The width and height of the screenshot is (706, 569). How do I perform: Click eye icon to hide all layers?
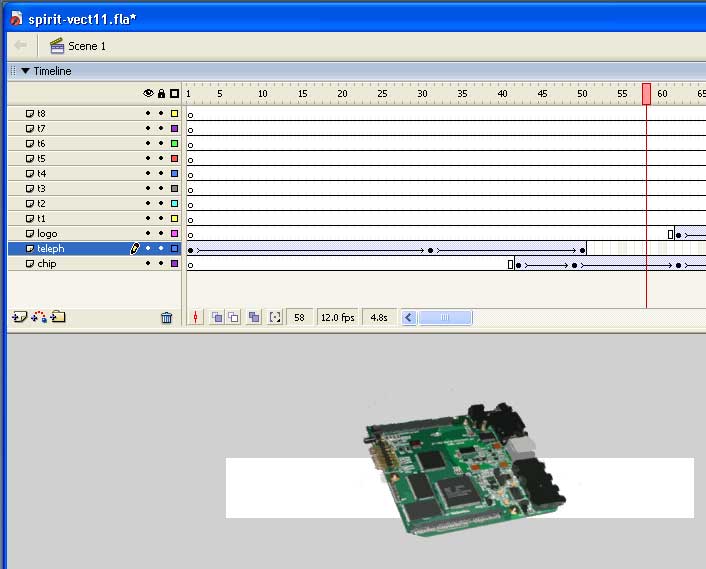click(148, 93)
